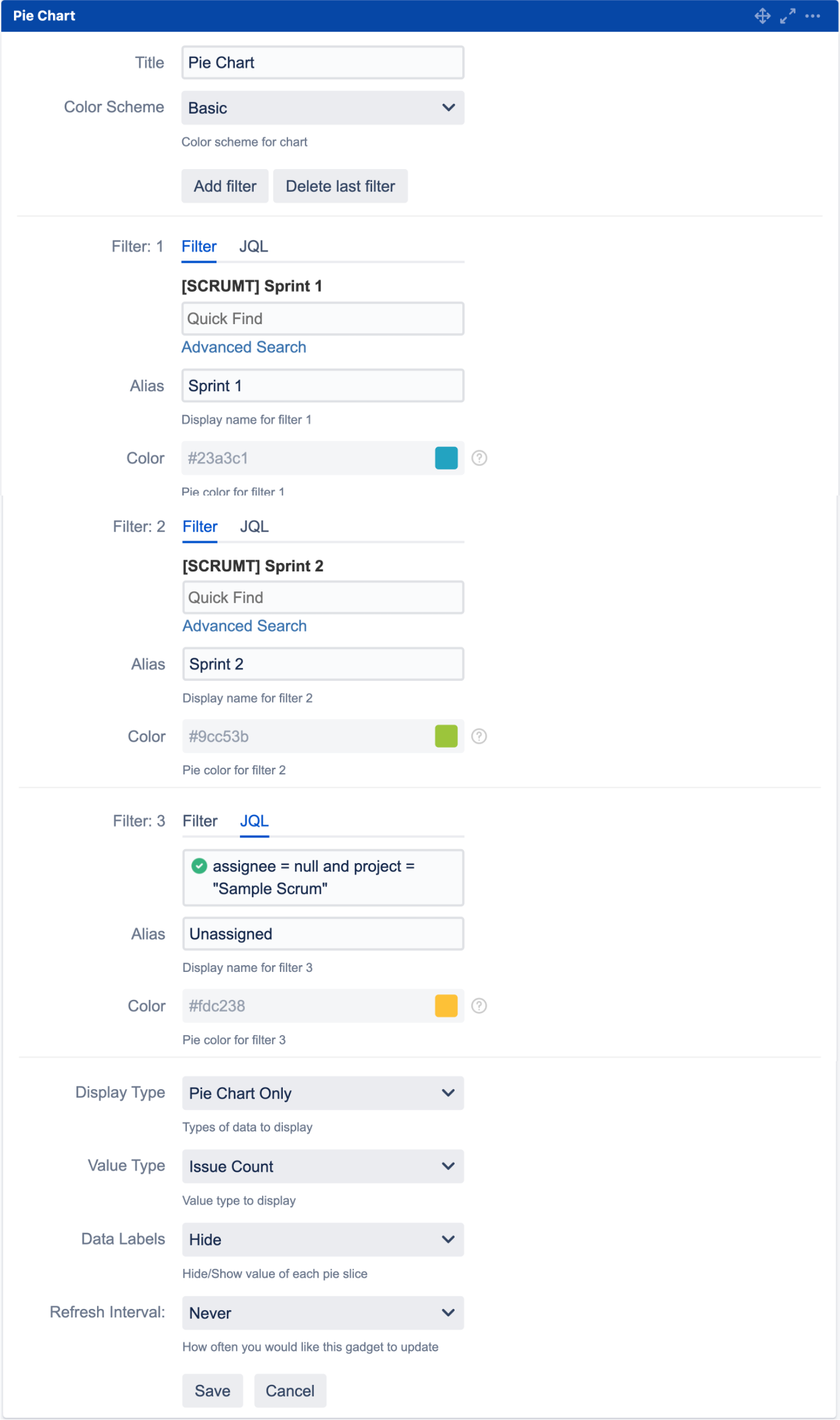Expand the Display Type dropdown

pyautogui.click(x=322, y=1092)
